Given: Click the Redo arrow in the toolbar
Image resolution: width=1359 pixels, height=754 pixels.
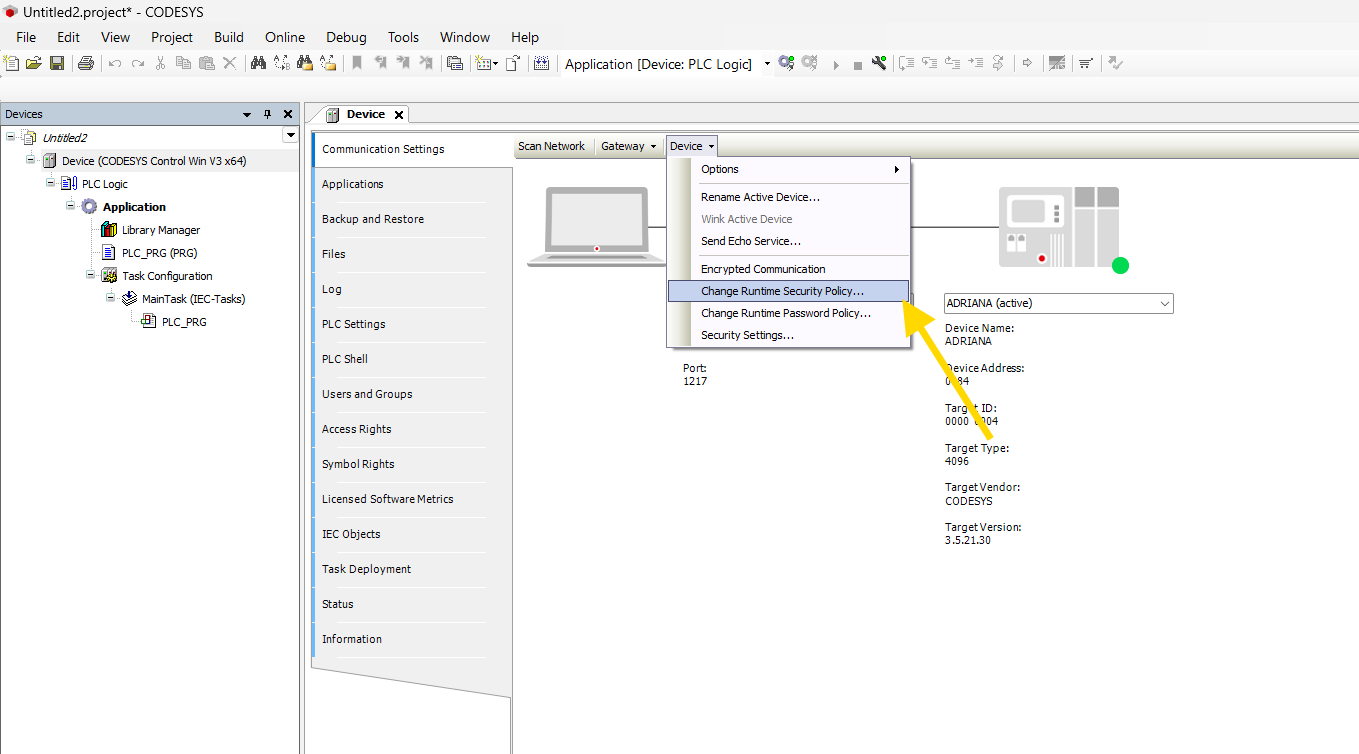Looking at the screenshot, I should (138, 63).
